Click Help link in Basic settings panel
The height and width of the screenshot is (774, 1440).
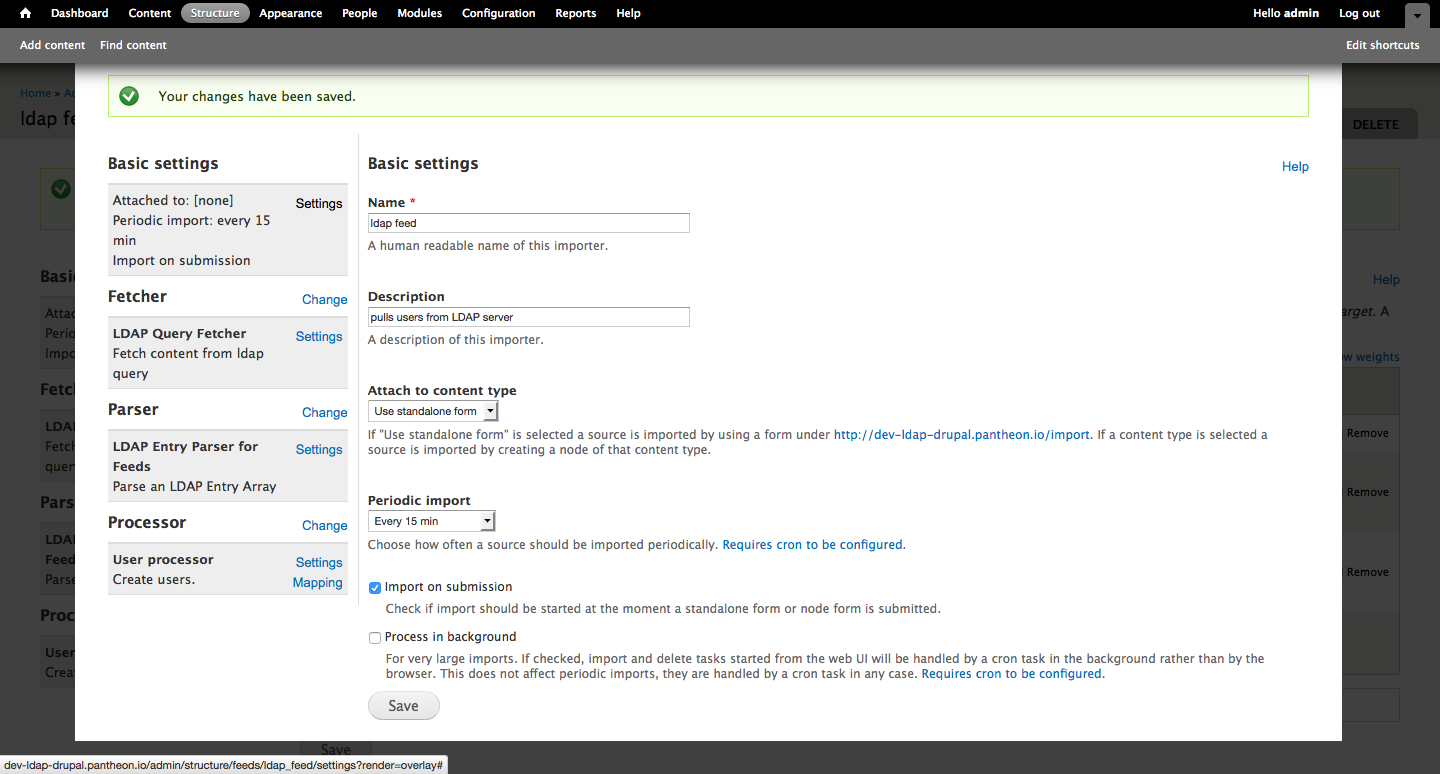(1295, 166)
